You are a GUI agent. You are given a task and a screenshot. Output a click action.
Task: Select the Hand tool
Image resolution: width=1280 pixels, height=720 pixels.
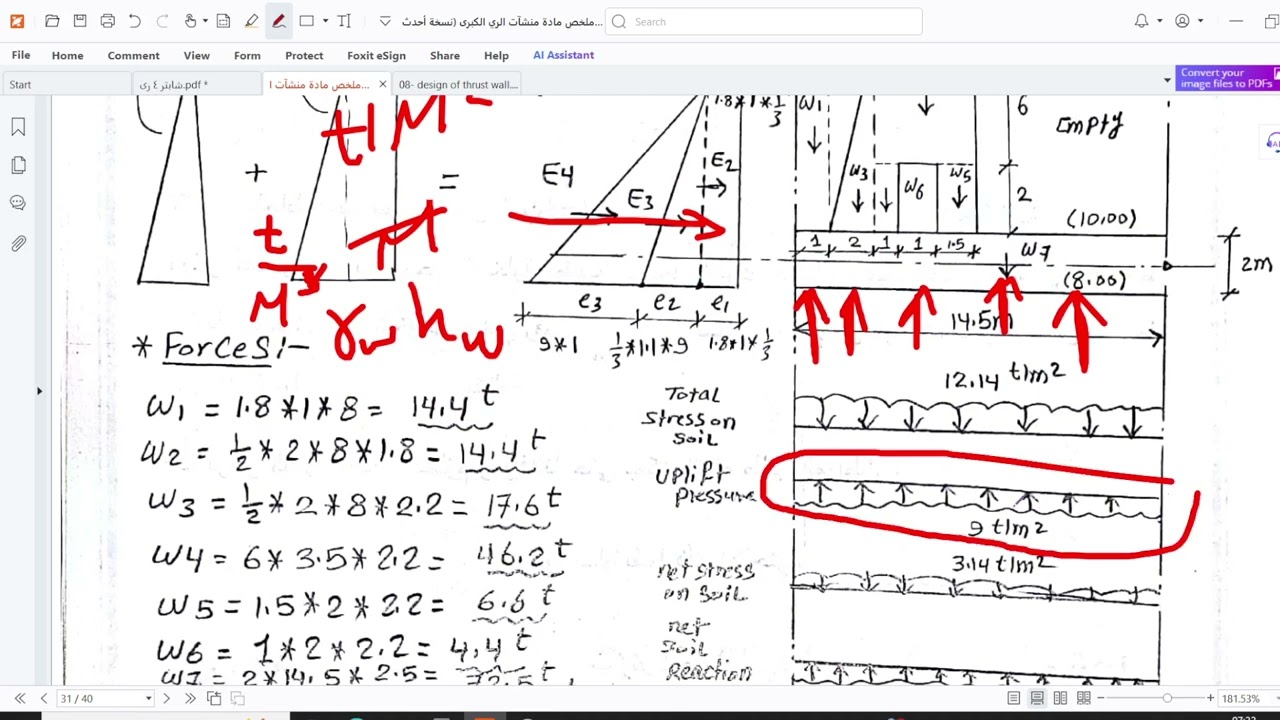pyautogui.click(x=191, y=21)
